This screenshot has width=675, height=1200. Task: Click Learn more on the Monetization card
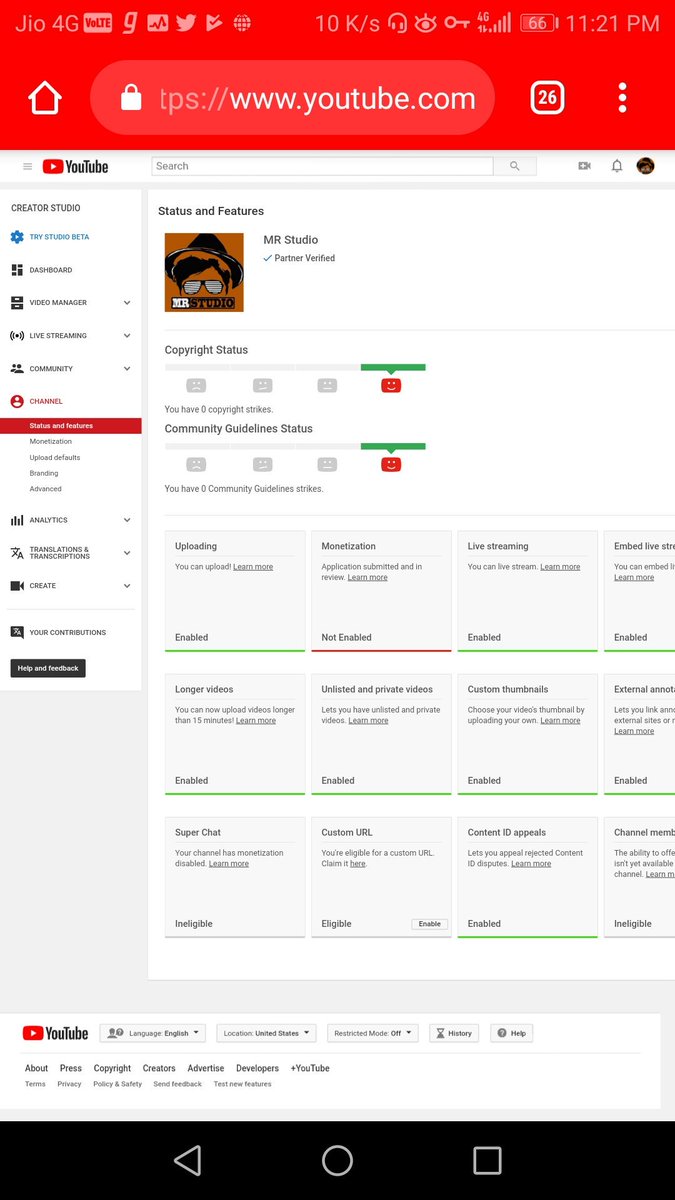[368, 578]
